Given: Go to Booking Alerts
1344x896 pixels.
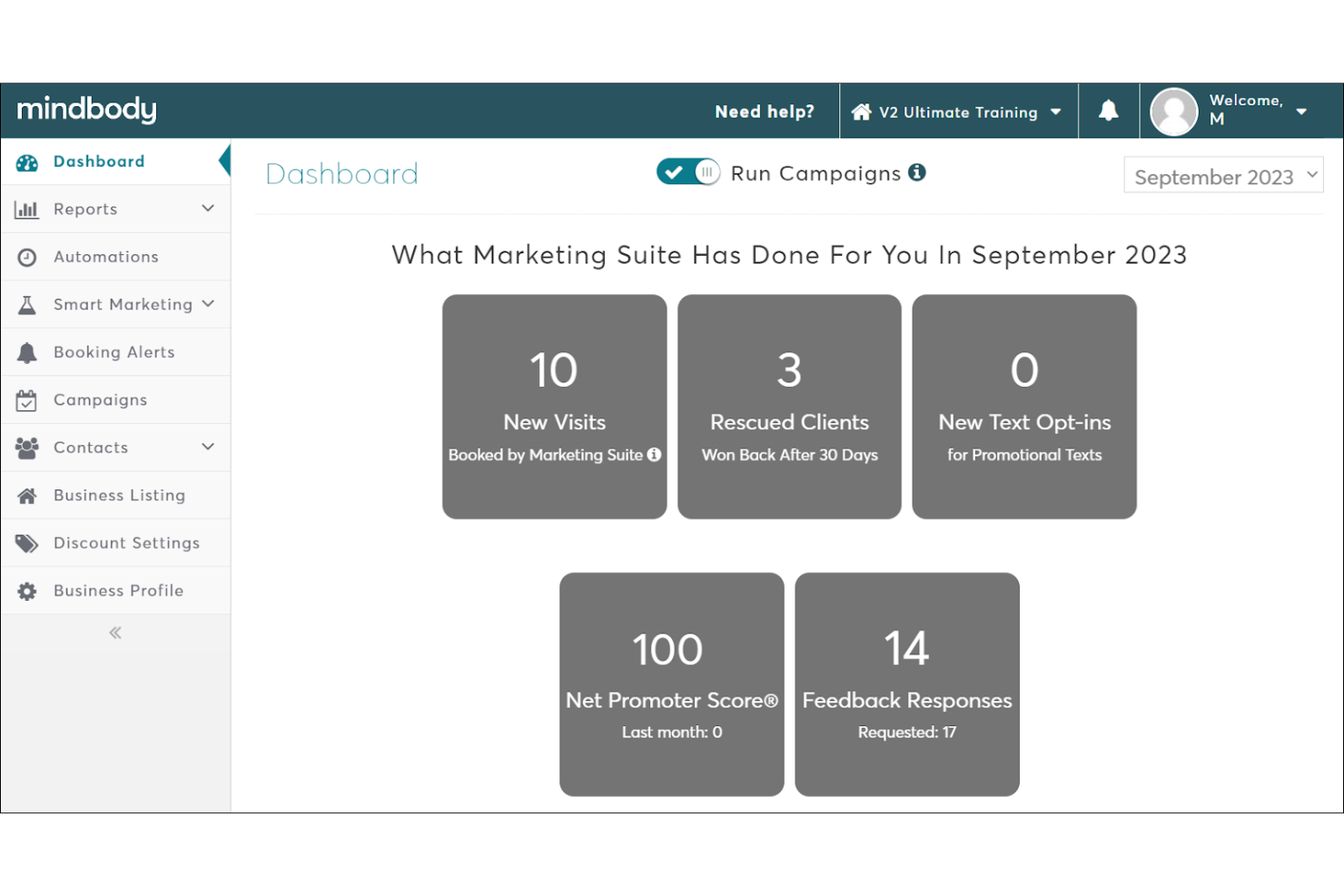Looking at the screenshot, I should [x=115, y=352].
